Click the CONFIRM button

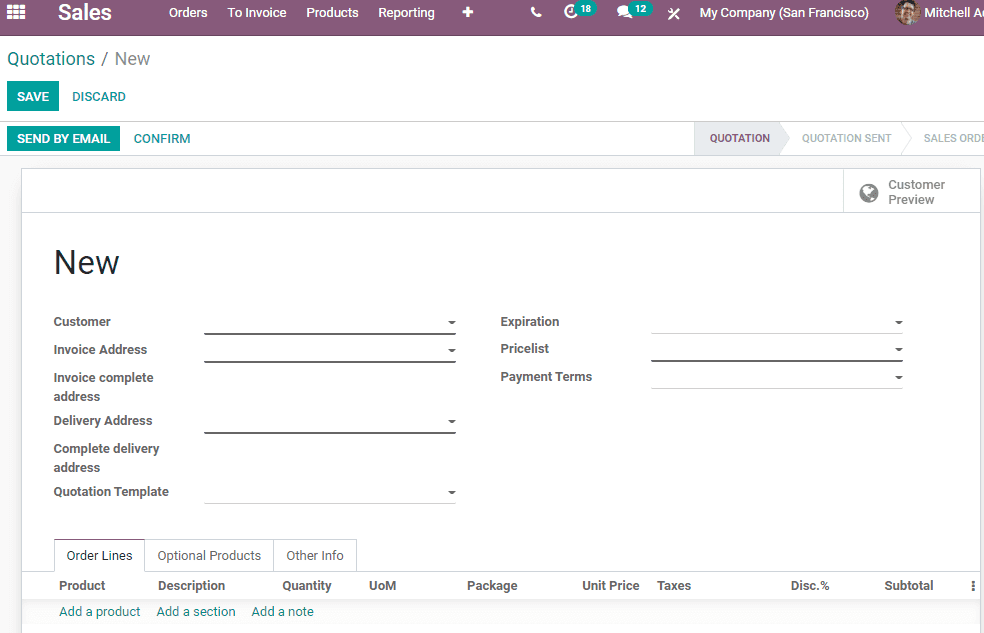(x=162, y=139)
